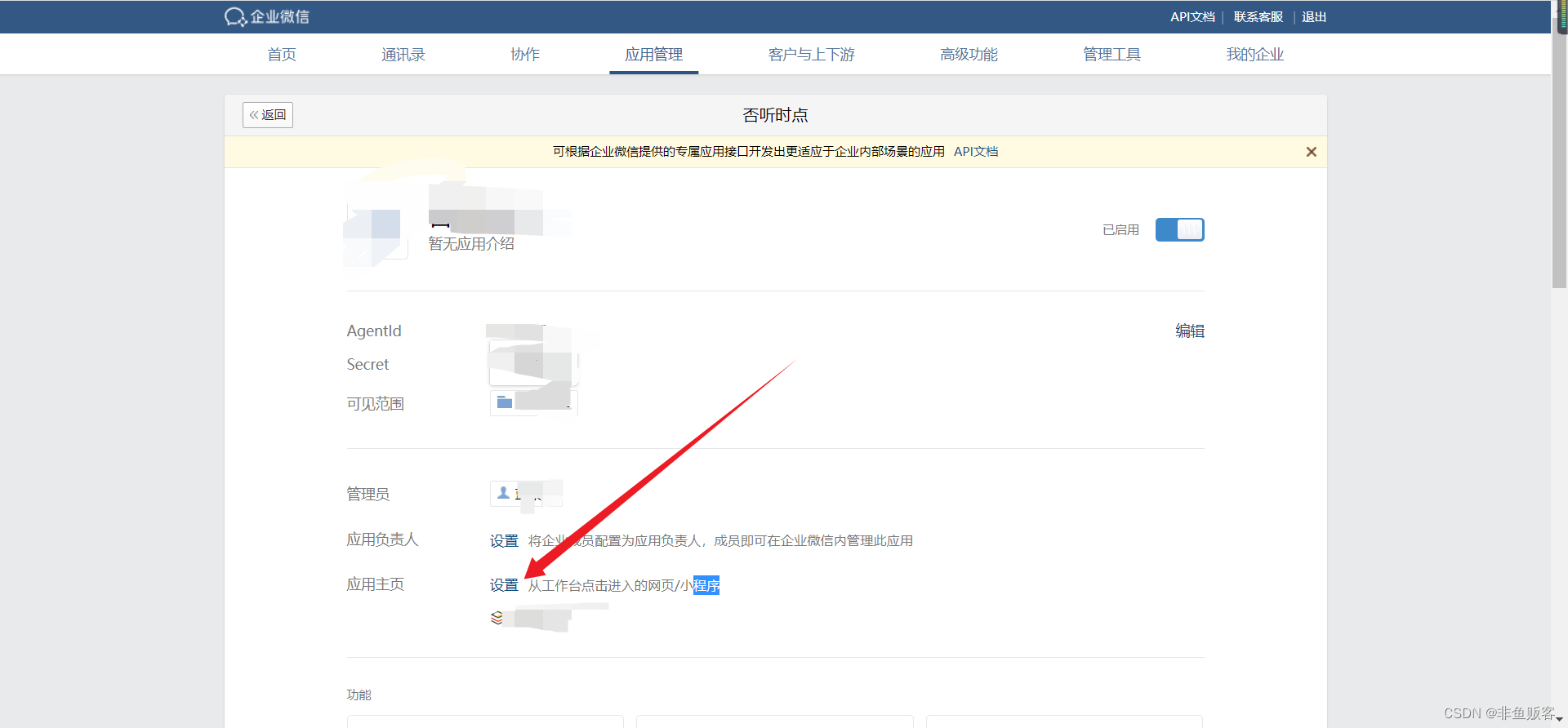Click the page vertical scrollbar
The width and height of the screenshot is (1568, 728).
click(x=1559, y=155)
